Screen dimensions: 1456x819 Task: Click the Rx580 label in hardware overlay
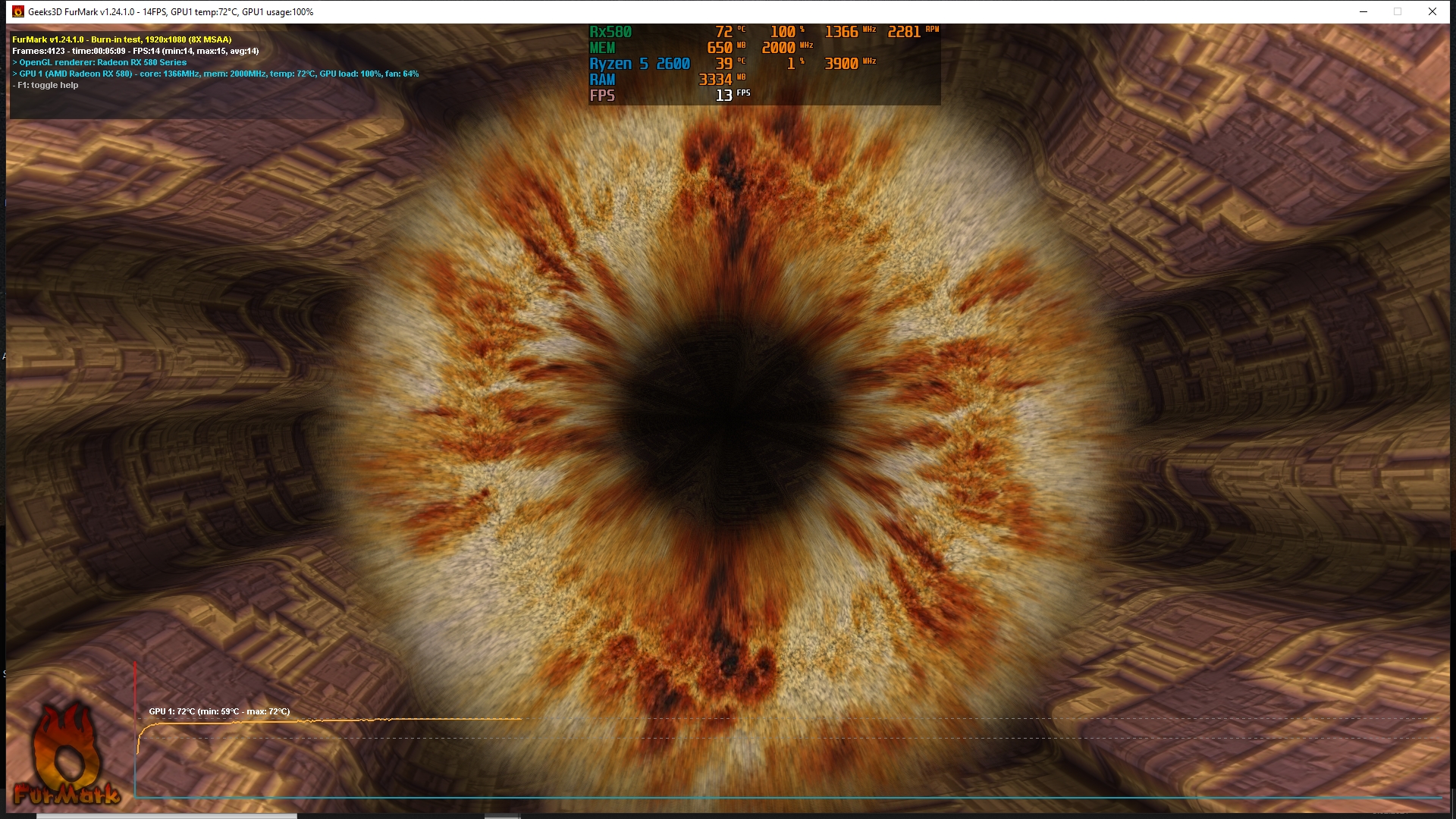[x=610, y=32]
